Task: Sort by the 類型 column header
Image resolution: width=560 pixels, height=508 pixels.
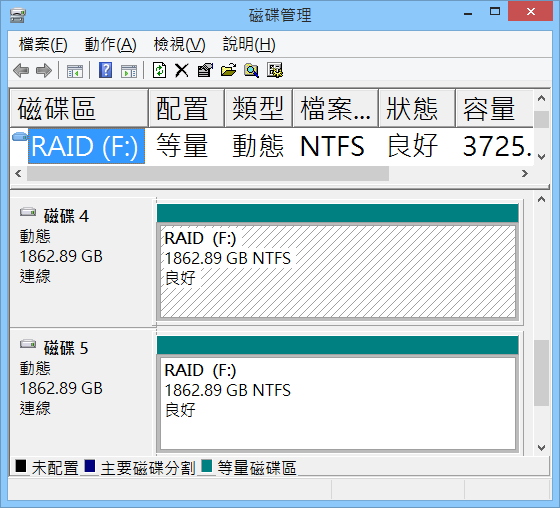Action: pos(258,108)
